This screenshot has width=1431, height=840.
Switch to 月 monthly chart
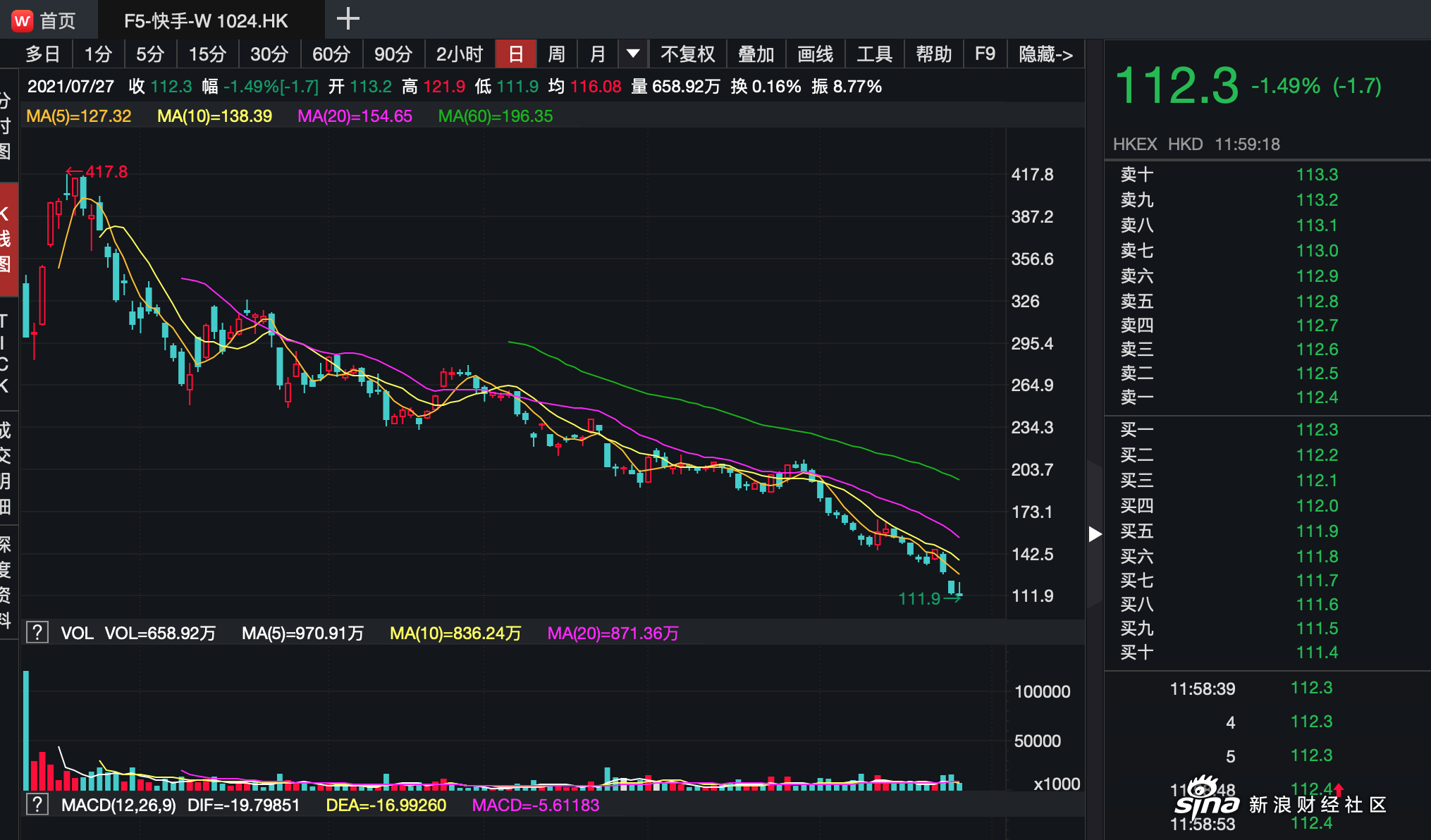pyautogui.click(x=598, y=54)
